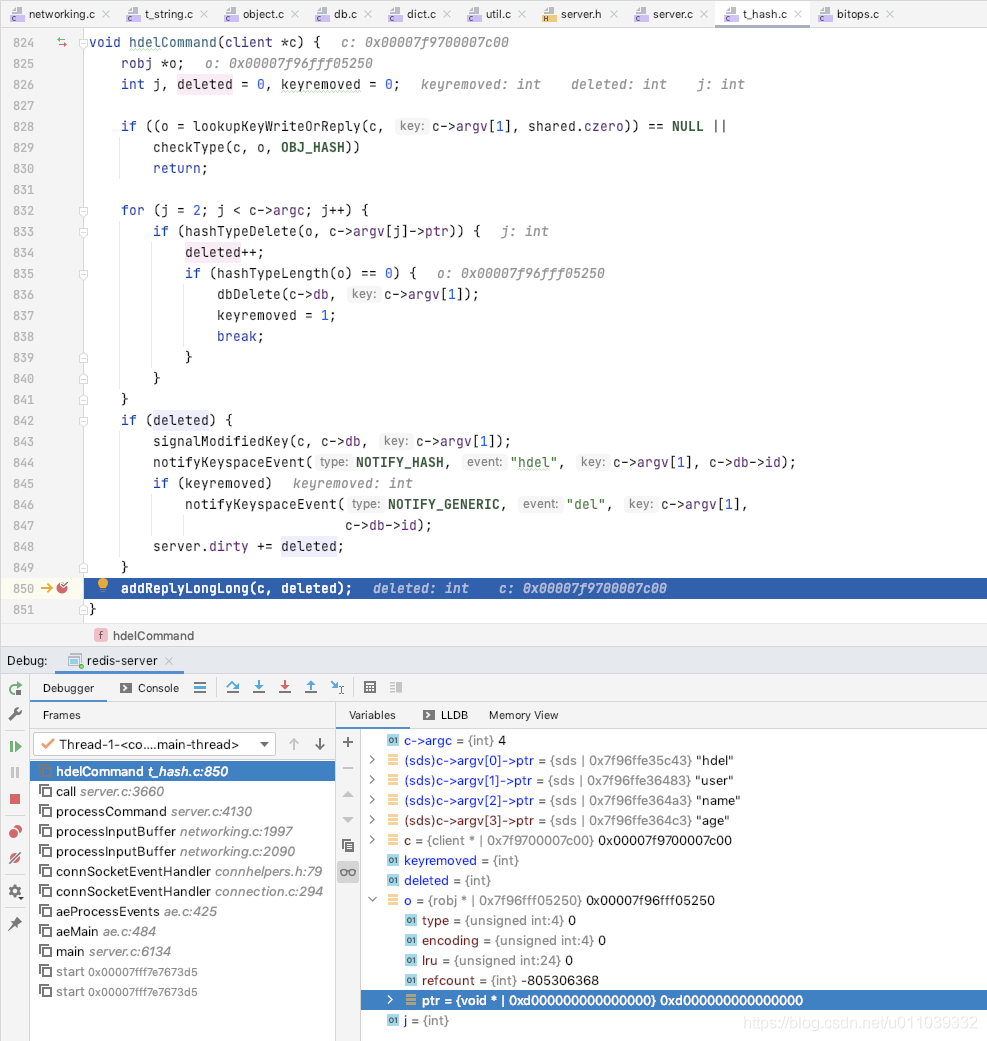Collapse the o robj variable
This screenshot has height=1041, width=987.
[x=372, y=900]
